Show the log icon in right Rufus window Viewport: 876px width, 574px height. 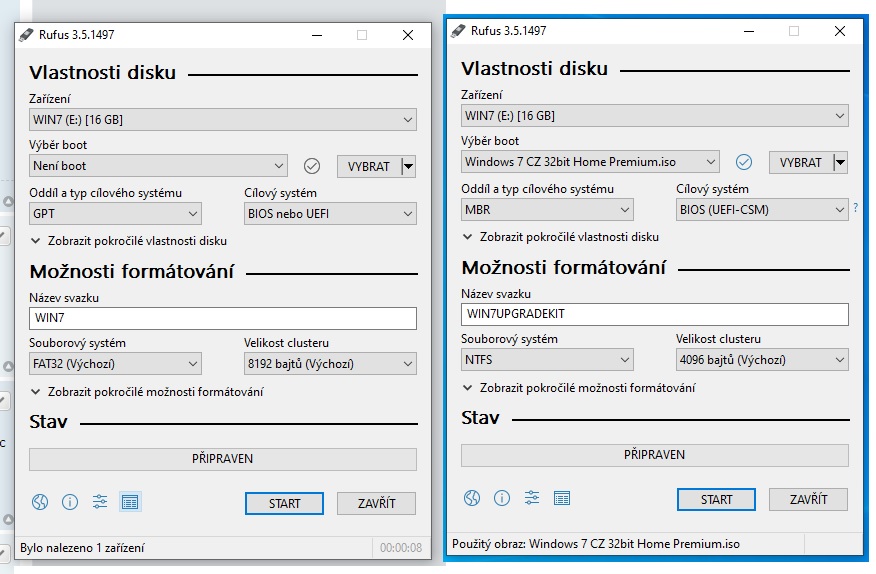562,498
